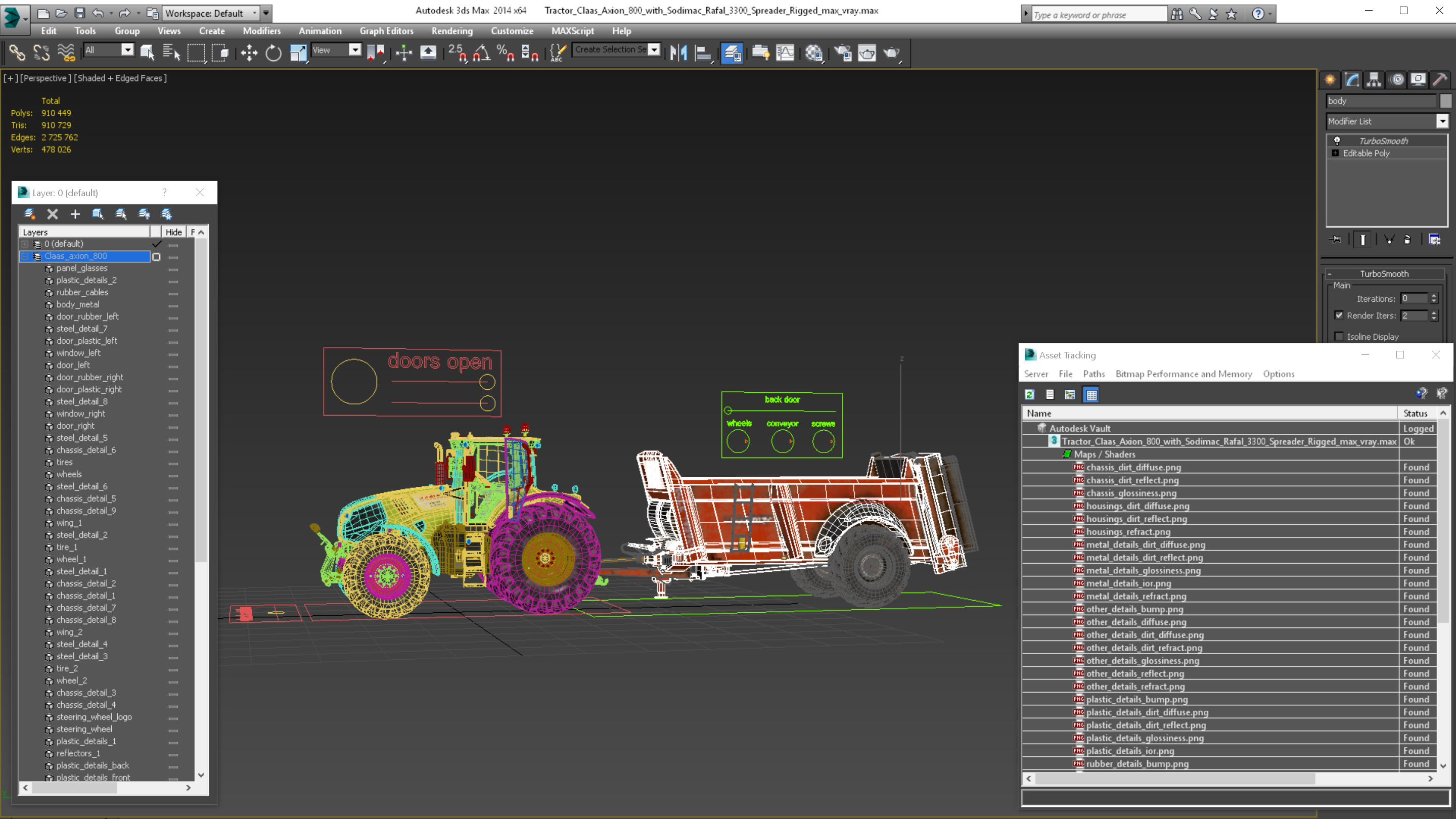This screenshot has width=1456, height=819.
Task: Click the Bind to Space Warp tool
Action: (x=66, y=53)
